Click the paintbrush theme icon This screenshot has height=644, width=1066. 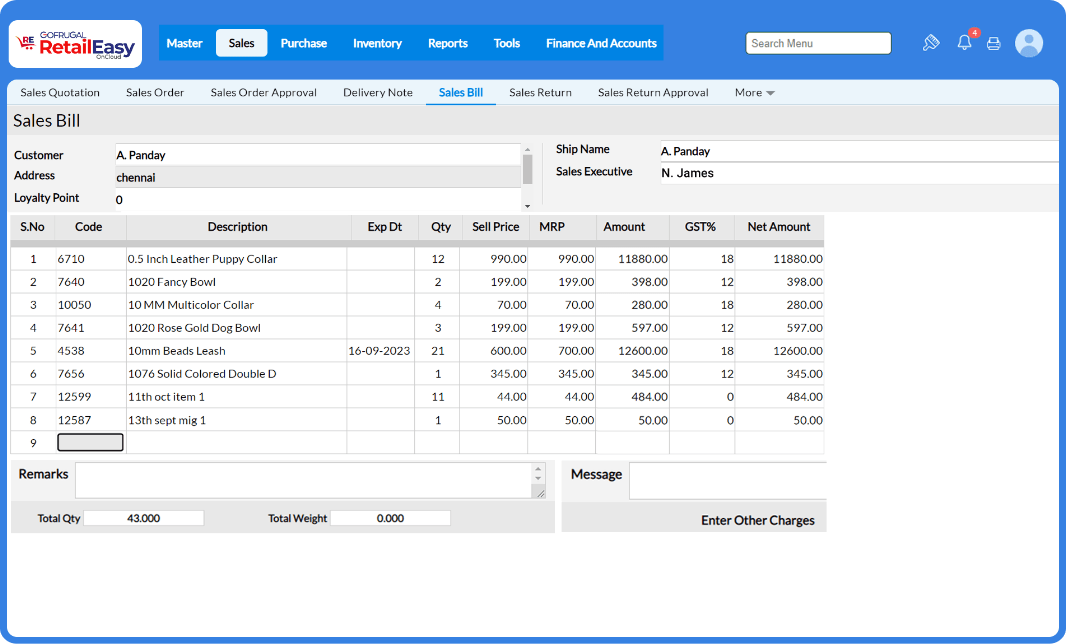pyautogui.click(x=931, y=43)
